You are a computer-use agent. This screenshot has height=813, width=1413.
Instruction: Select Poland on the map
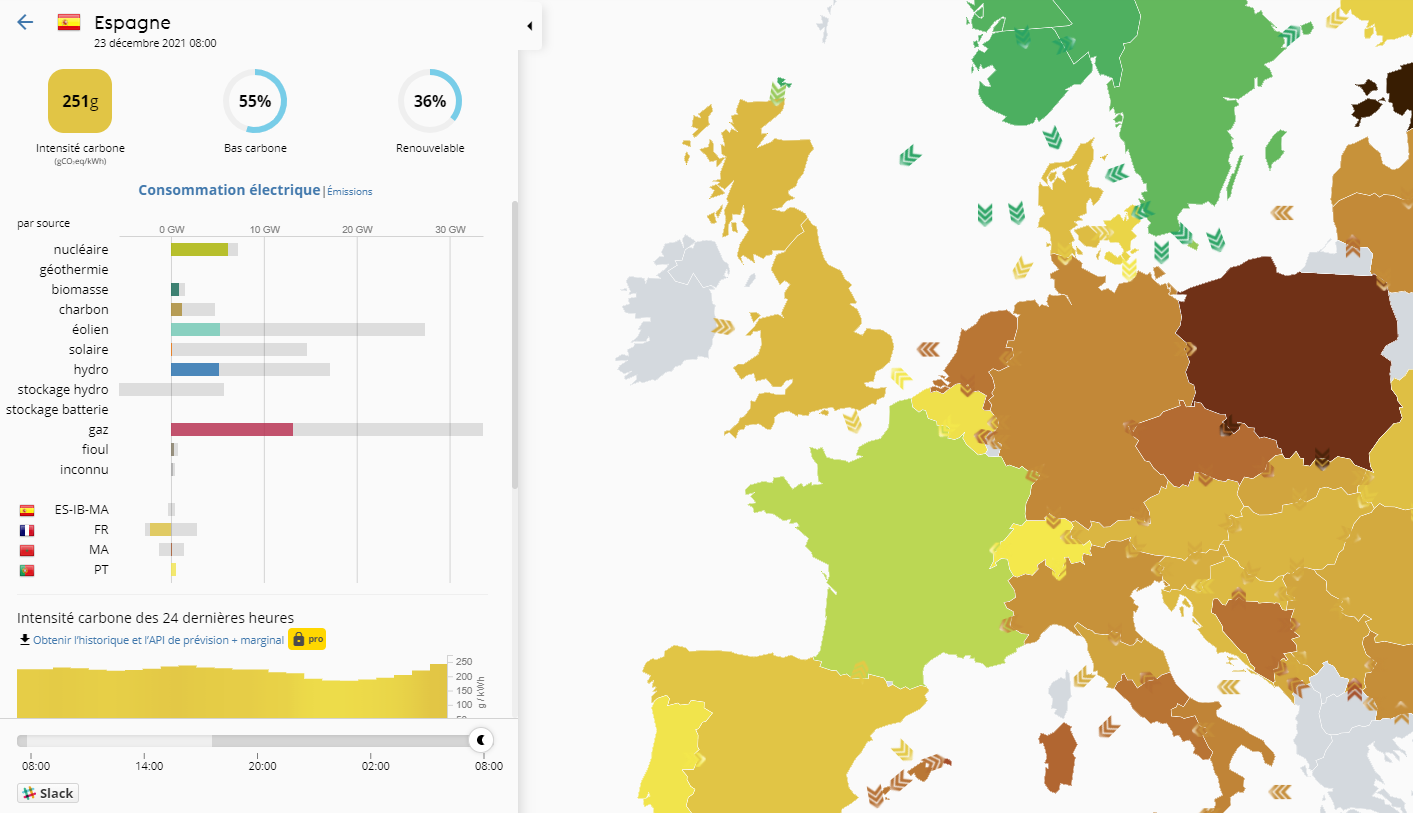(x=1290, y=350)
